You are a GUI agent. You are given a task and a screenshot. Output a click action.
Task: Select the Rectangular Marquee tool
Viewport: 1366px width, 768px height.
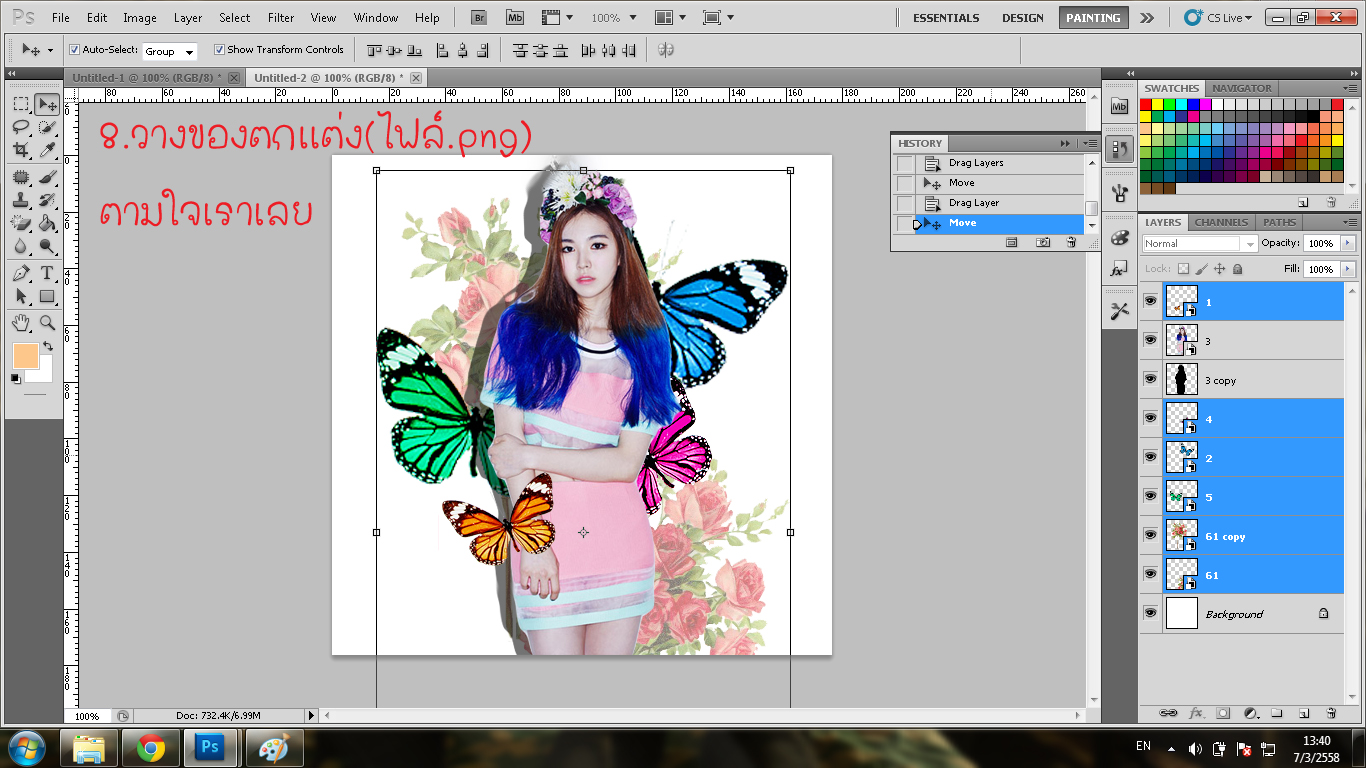point(21,104)
